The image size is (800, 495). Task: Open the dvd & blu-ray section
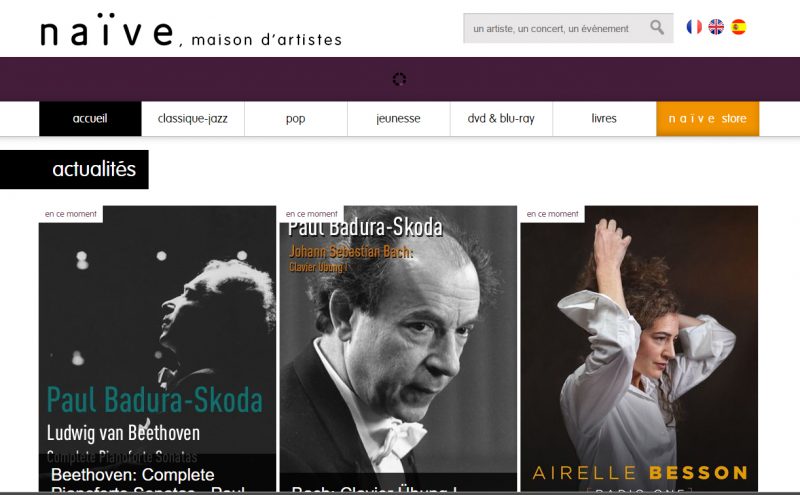pos(501,118)
